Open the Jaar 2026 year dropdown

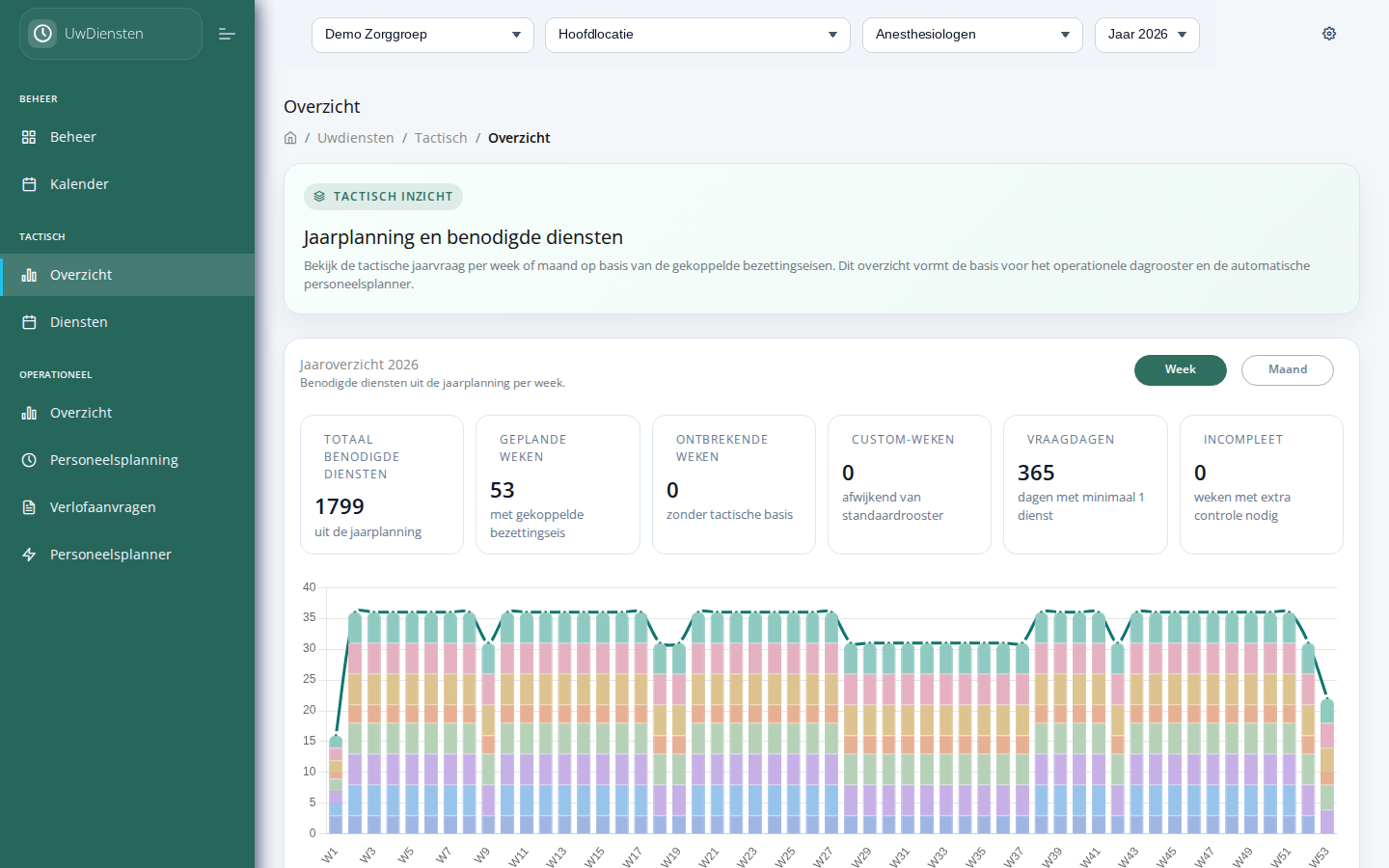coord(1147,35)
